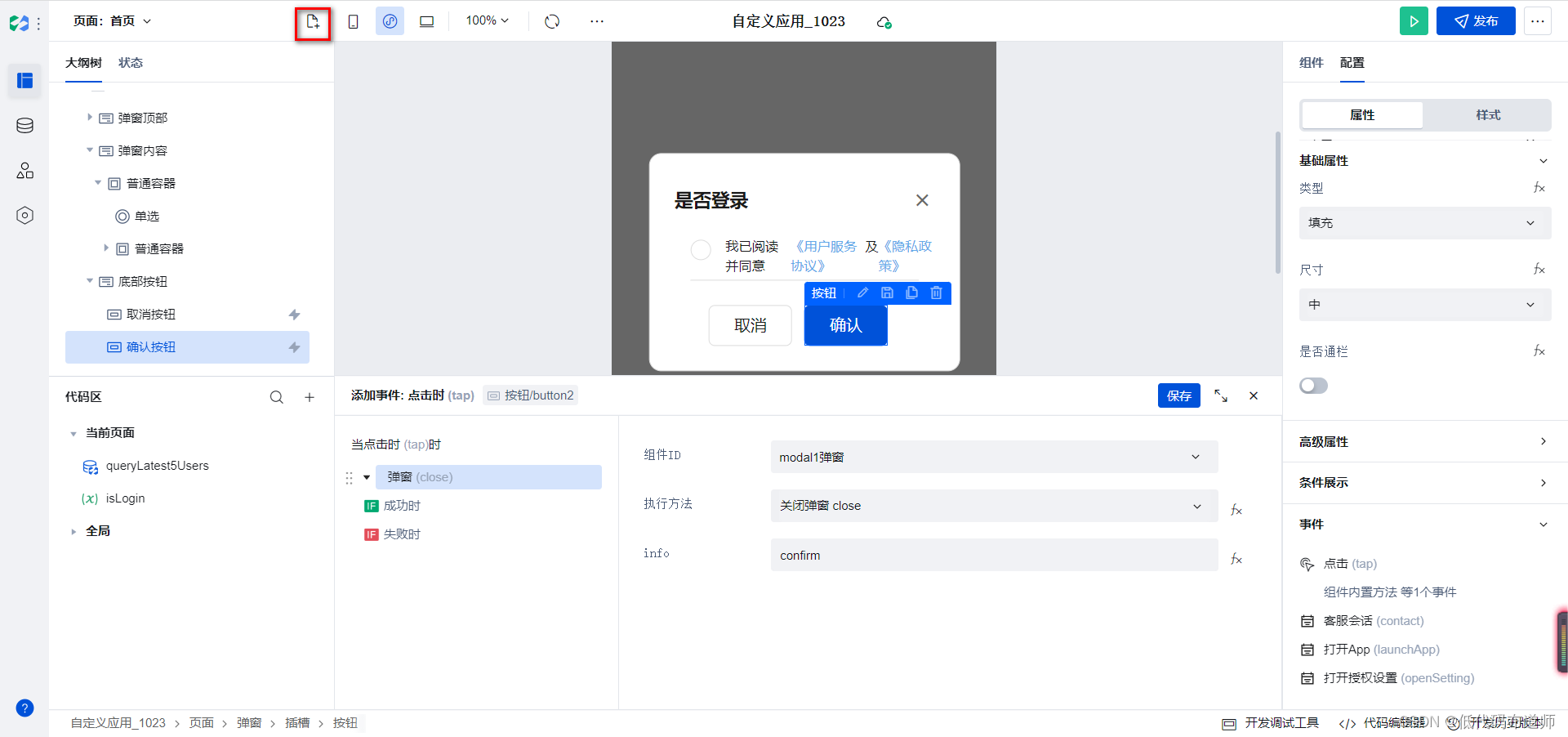Click the event bolt icon on 取消按钮
This screenshot has width=1568, height=737.
tap(295, 315)
